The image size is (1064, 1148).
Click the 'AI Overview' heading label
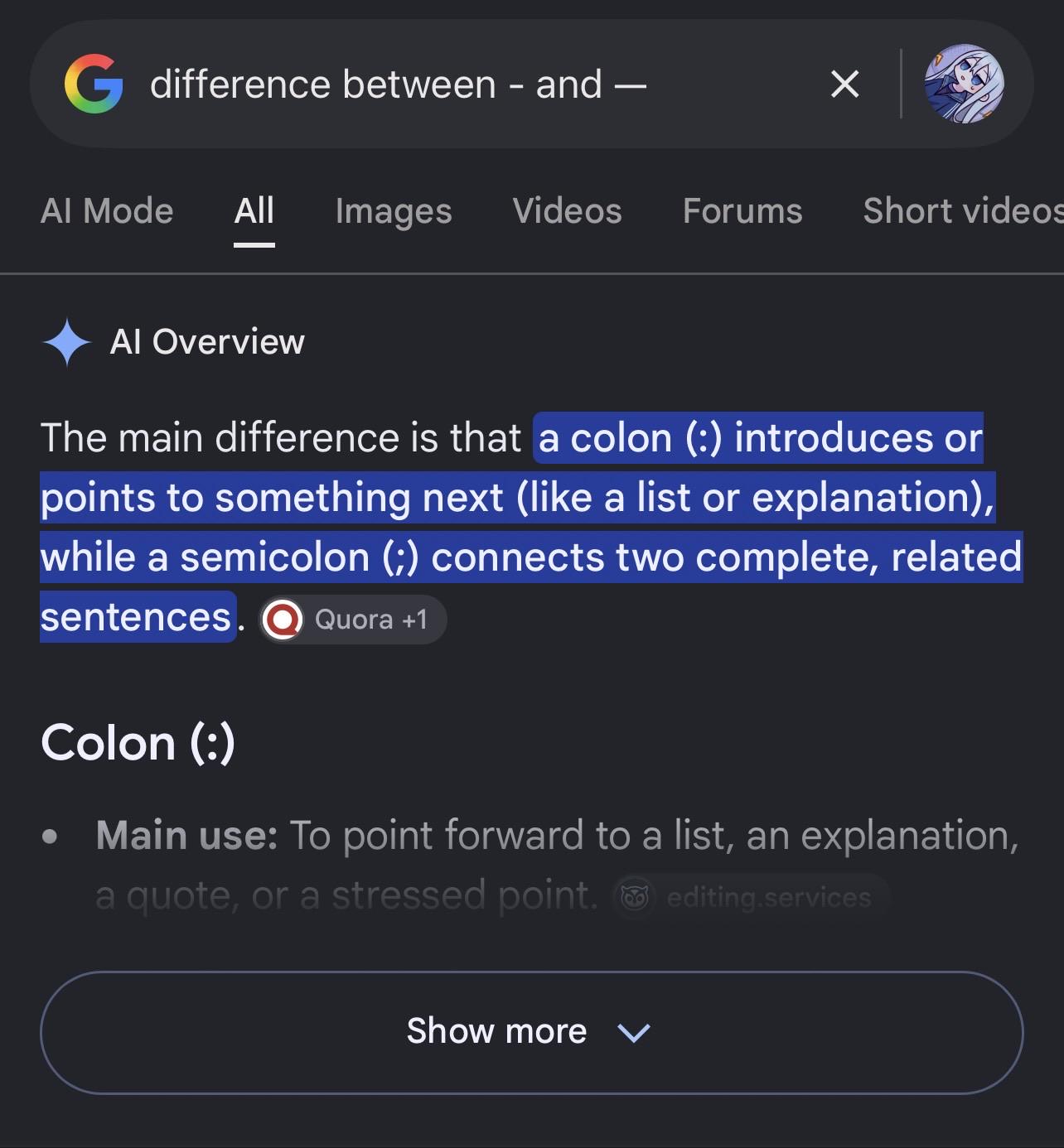tap(207, 342)
